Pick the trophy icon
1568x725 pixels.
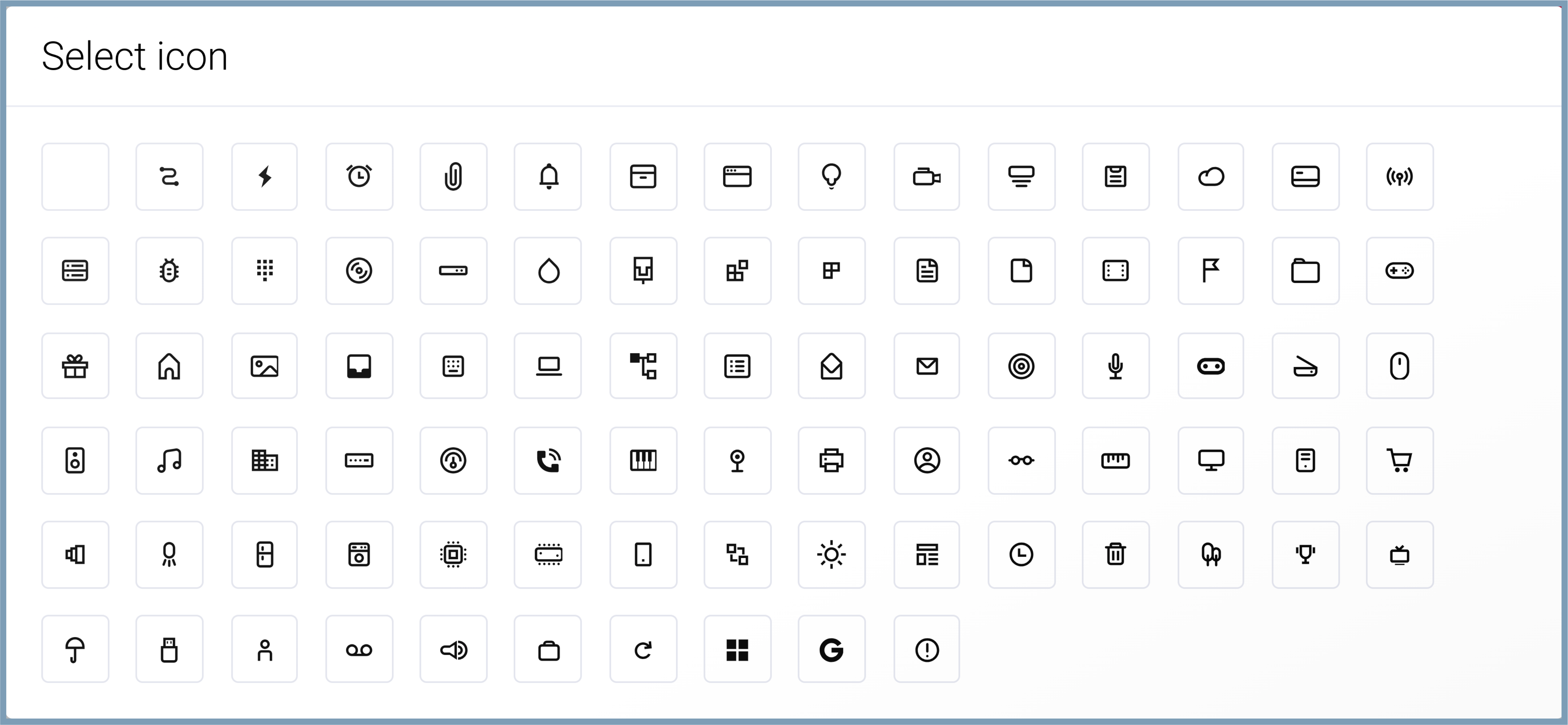(1305, 555)
